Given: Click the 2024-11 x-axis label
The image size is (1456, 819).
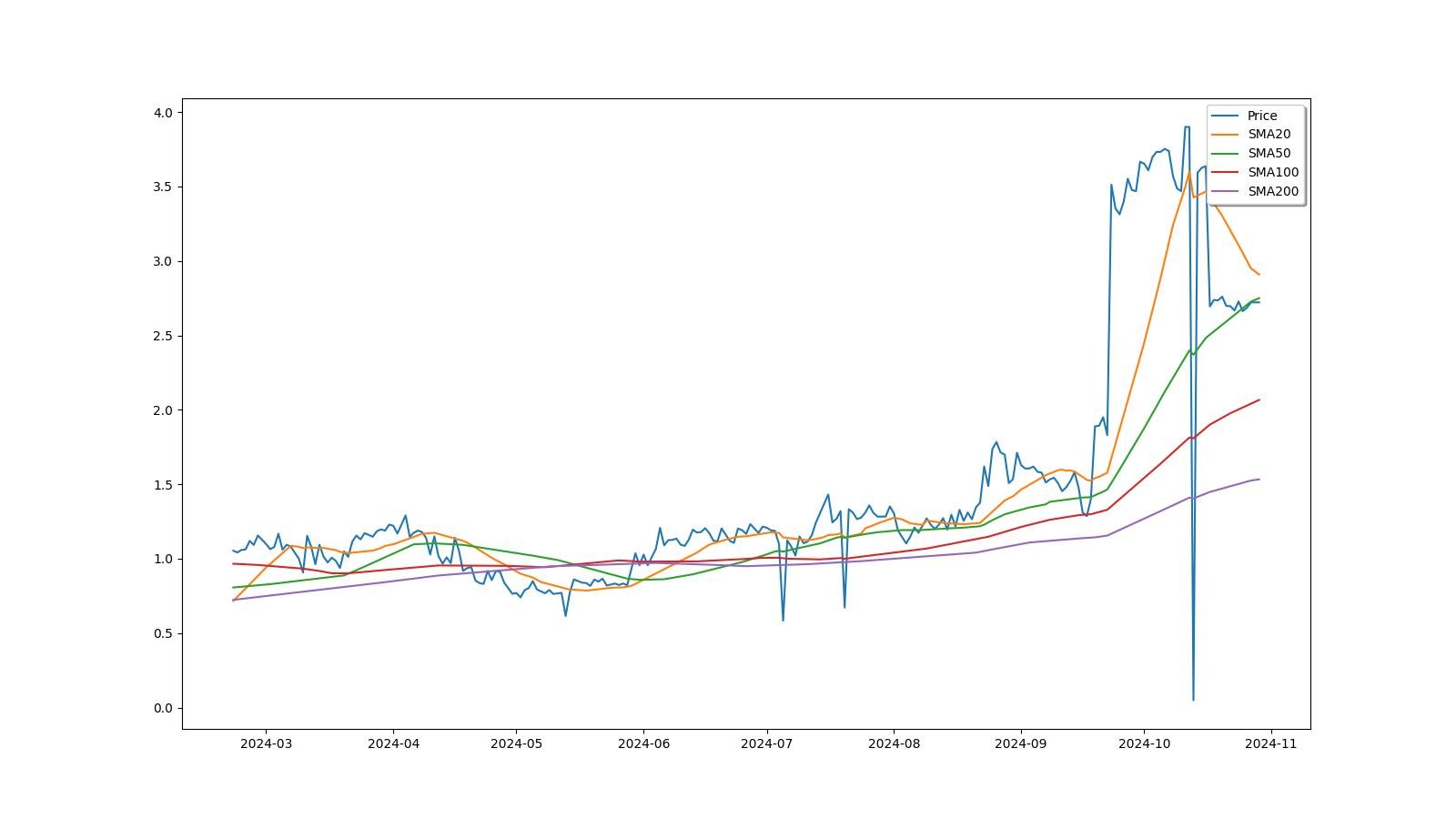Looking at the screenshot, I should pos(1270,743).
